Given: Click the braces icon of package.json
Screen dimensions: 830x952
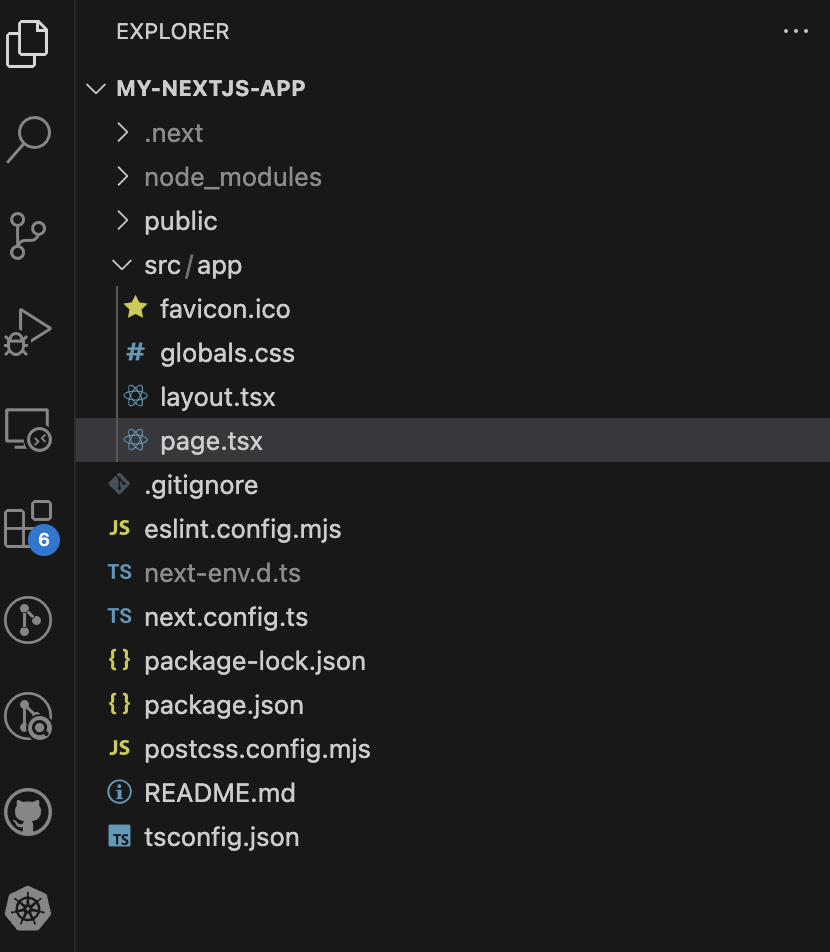Looking at the screenshot, I should (x=120, y=704).
